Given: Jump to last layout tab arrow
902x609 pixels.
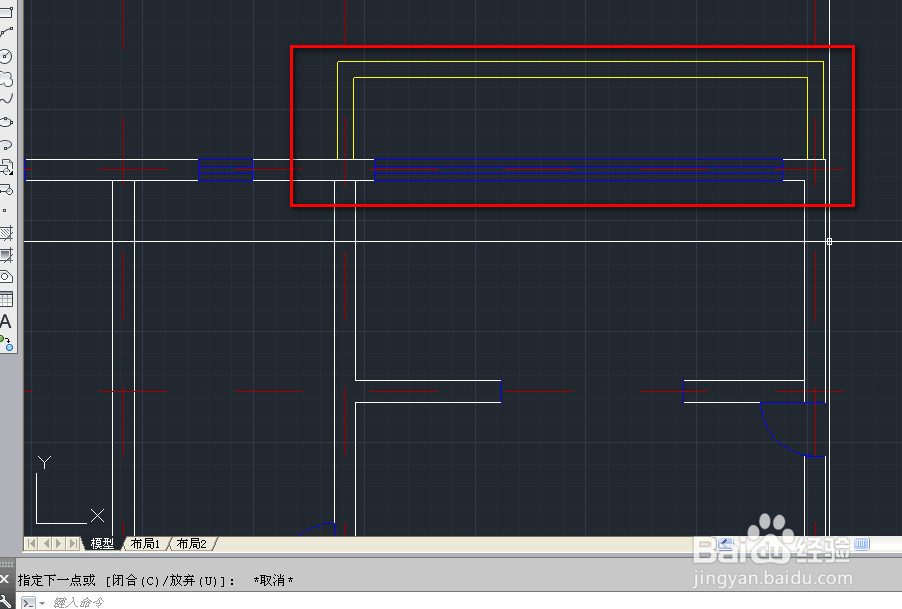Looking at the screenshot, I should point(72,543).
